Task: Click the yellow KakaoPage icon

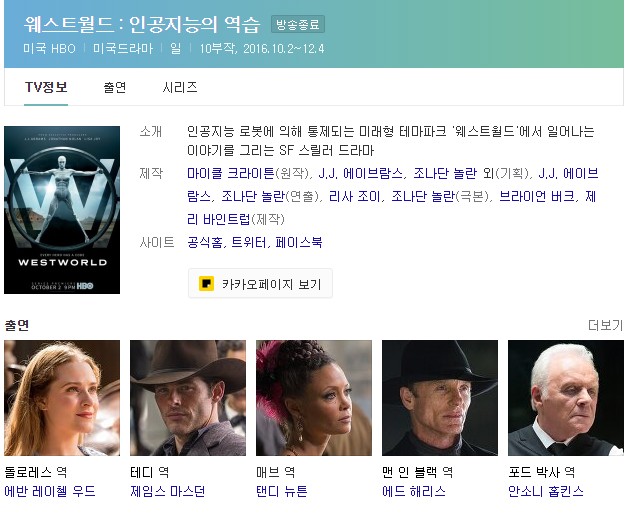Action: point(206,284)
